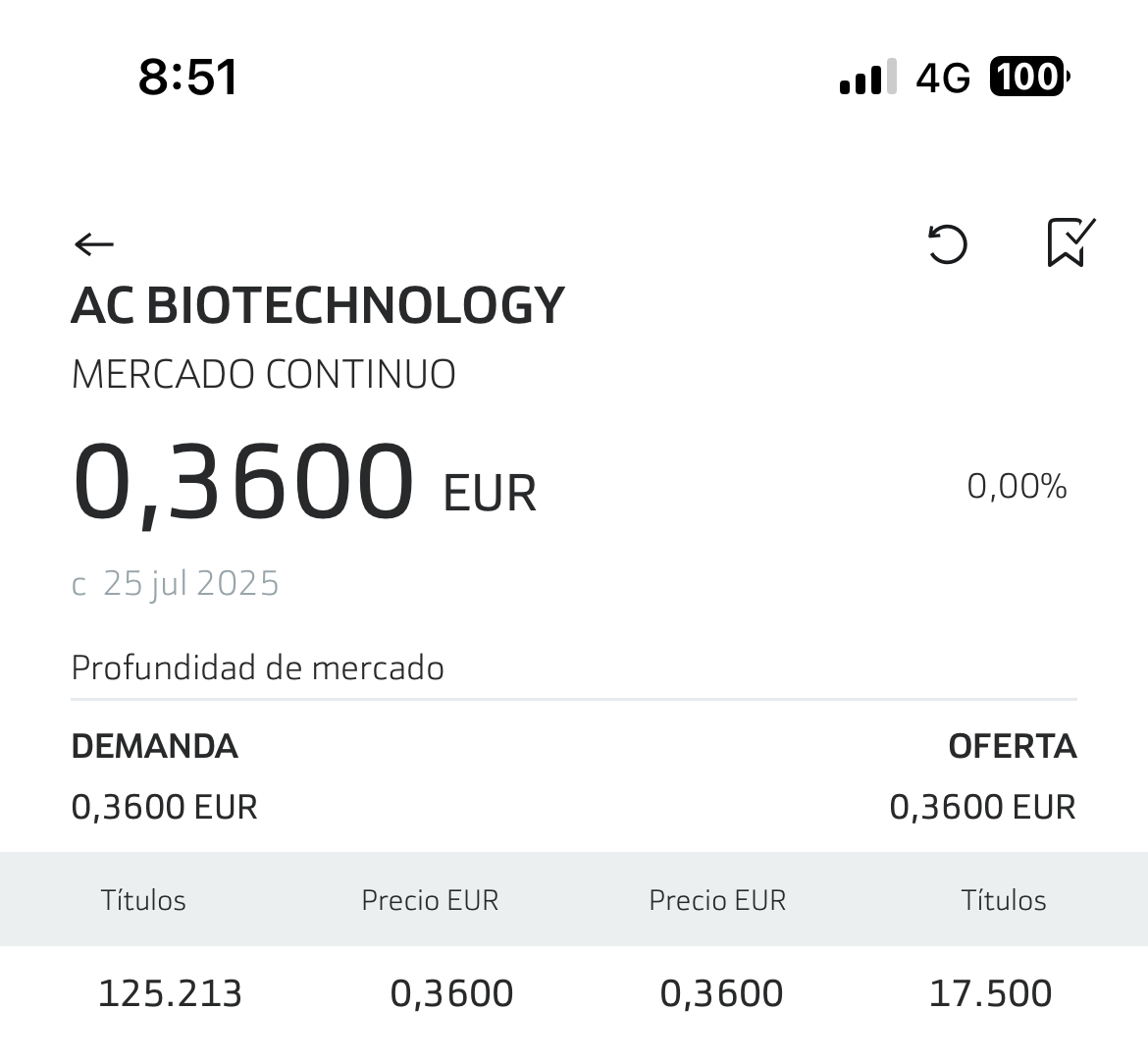Toggle the bookmark favorite icon
This screenshot has width=1148, height=1064.
[x=1071, y=242]
